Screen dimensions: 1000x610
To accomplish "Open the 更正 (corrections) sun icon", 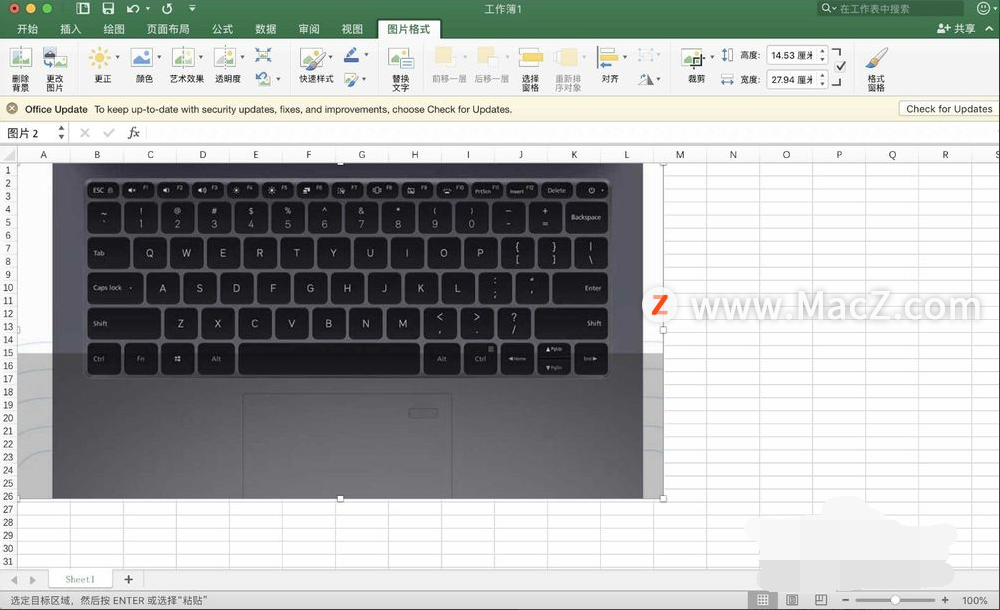I will [x=99, y=58].
